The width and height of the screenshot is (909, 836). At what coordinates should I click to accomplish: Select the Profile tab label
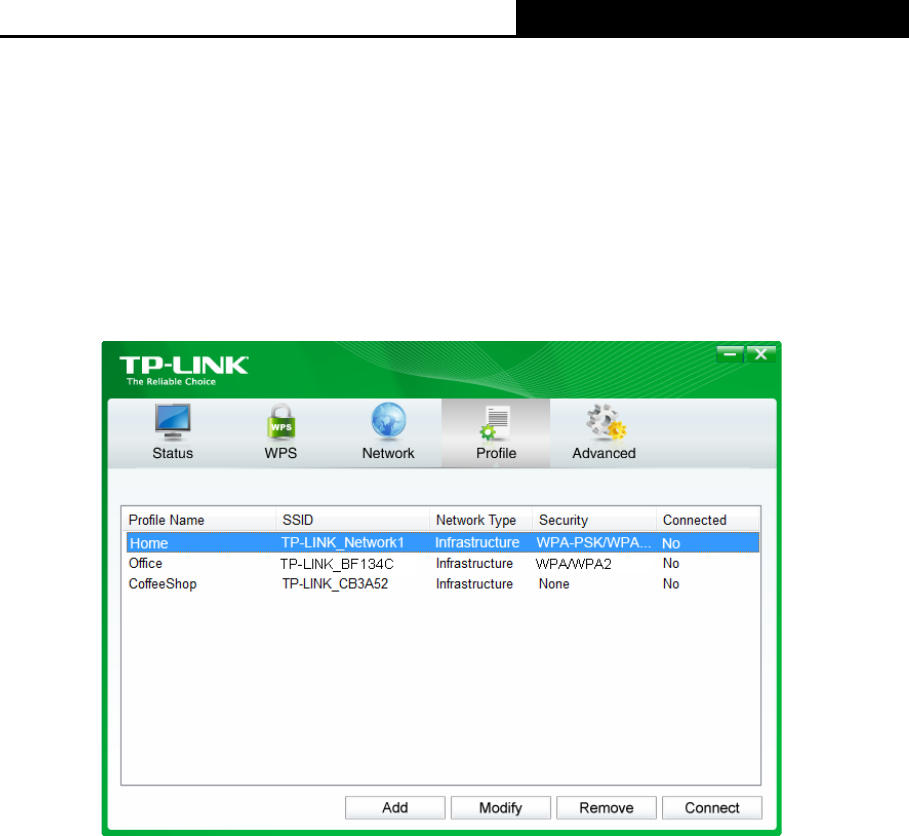(496, 453)
